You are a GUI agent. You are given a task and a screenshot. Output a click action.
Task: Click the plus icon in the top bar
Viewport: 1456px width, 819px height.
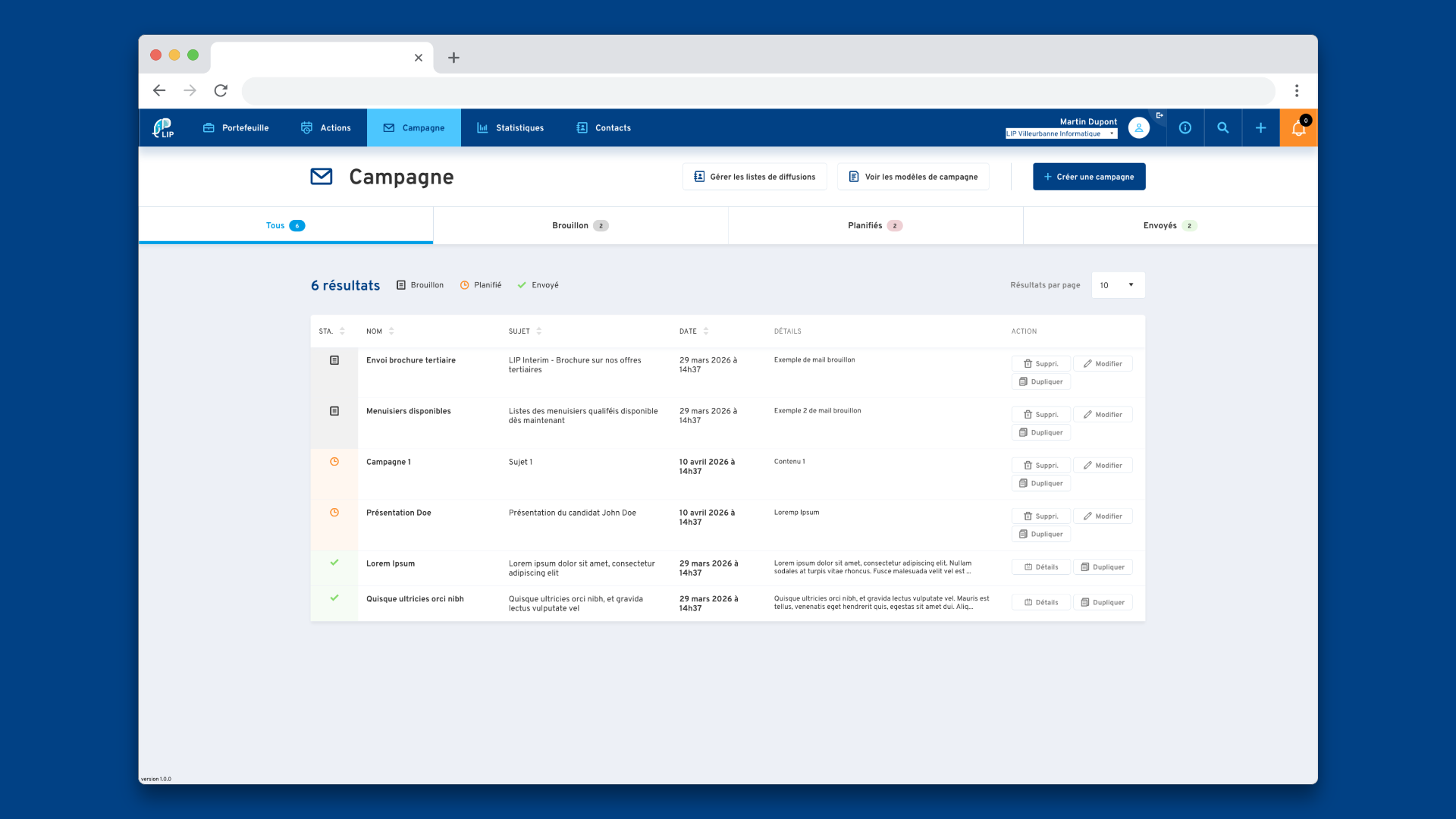coord(1261,127)
